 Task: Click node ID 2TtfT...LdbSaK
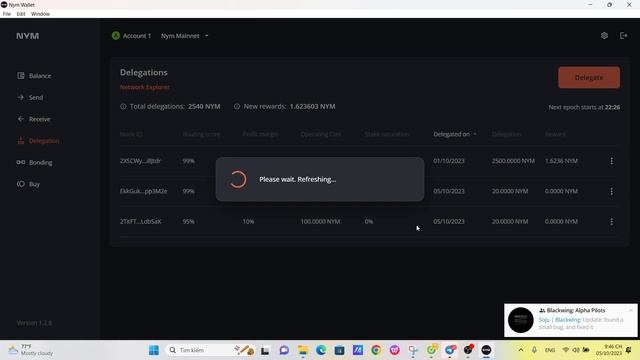[140, 221]
